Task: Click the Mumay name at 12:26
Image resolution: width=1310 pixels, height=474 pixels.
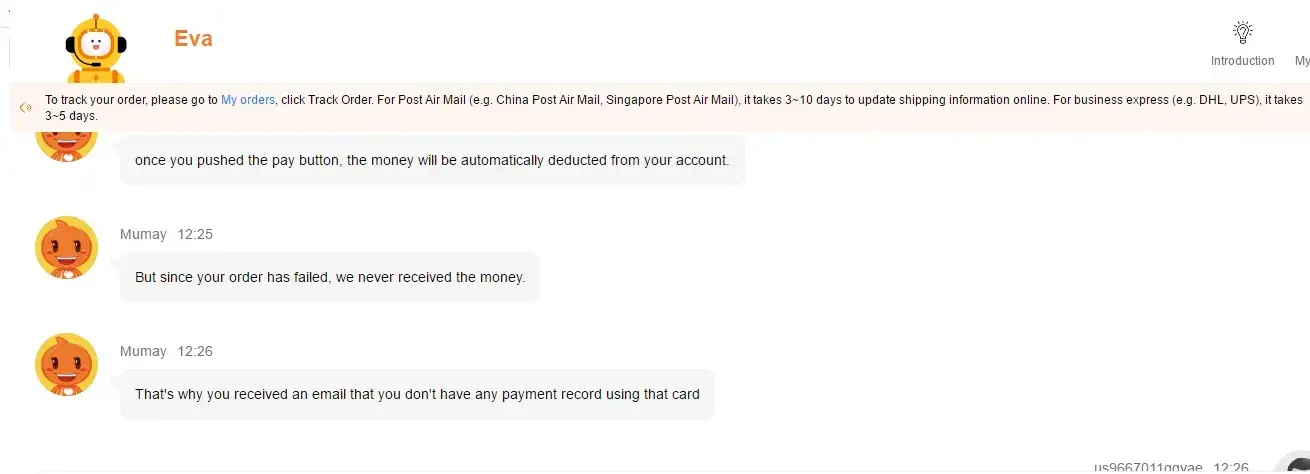Action: [143, 351]
